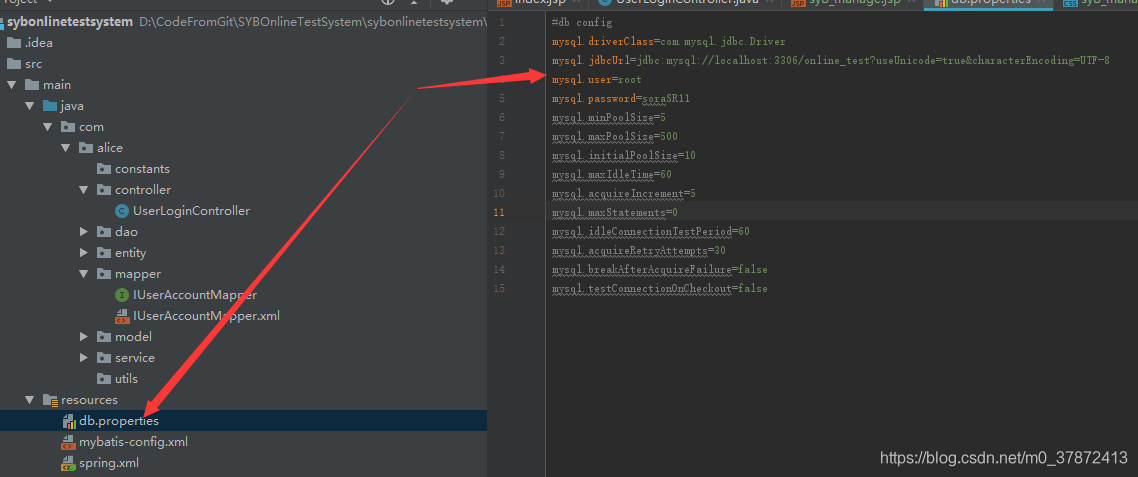Collapse the com package arrow
The image size is (1138, 477).
48,127
